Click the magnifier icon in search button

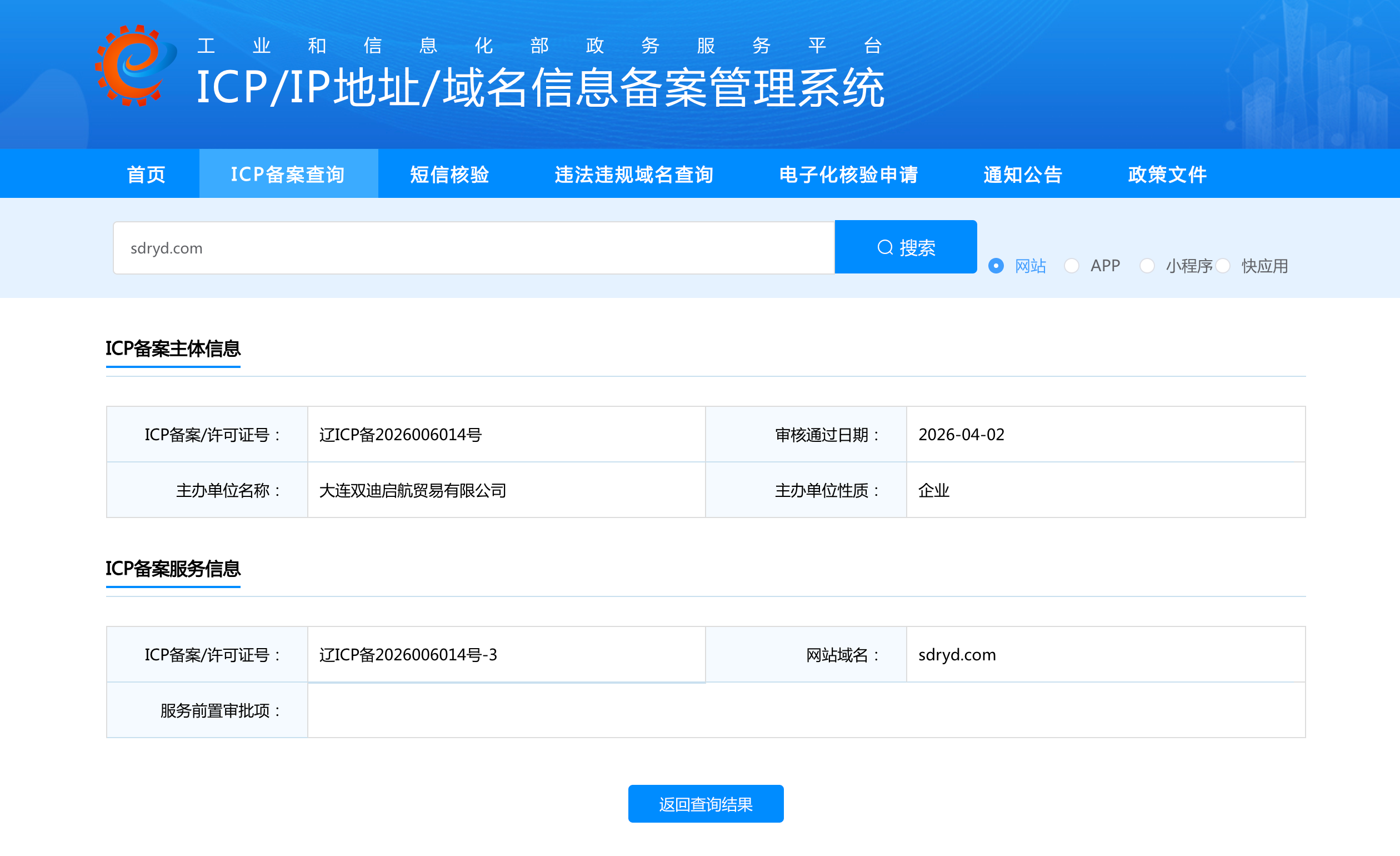coord(884,247)
